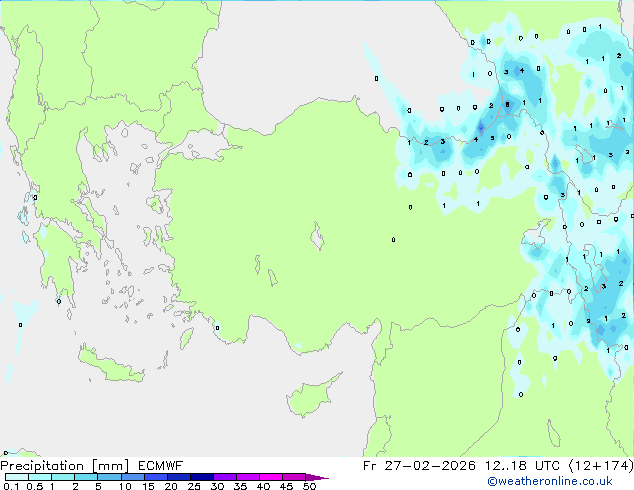Click the '40' legend scale label

[x=263, y=486]
